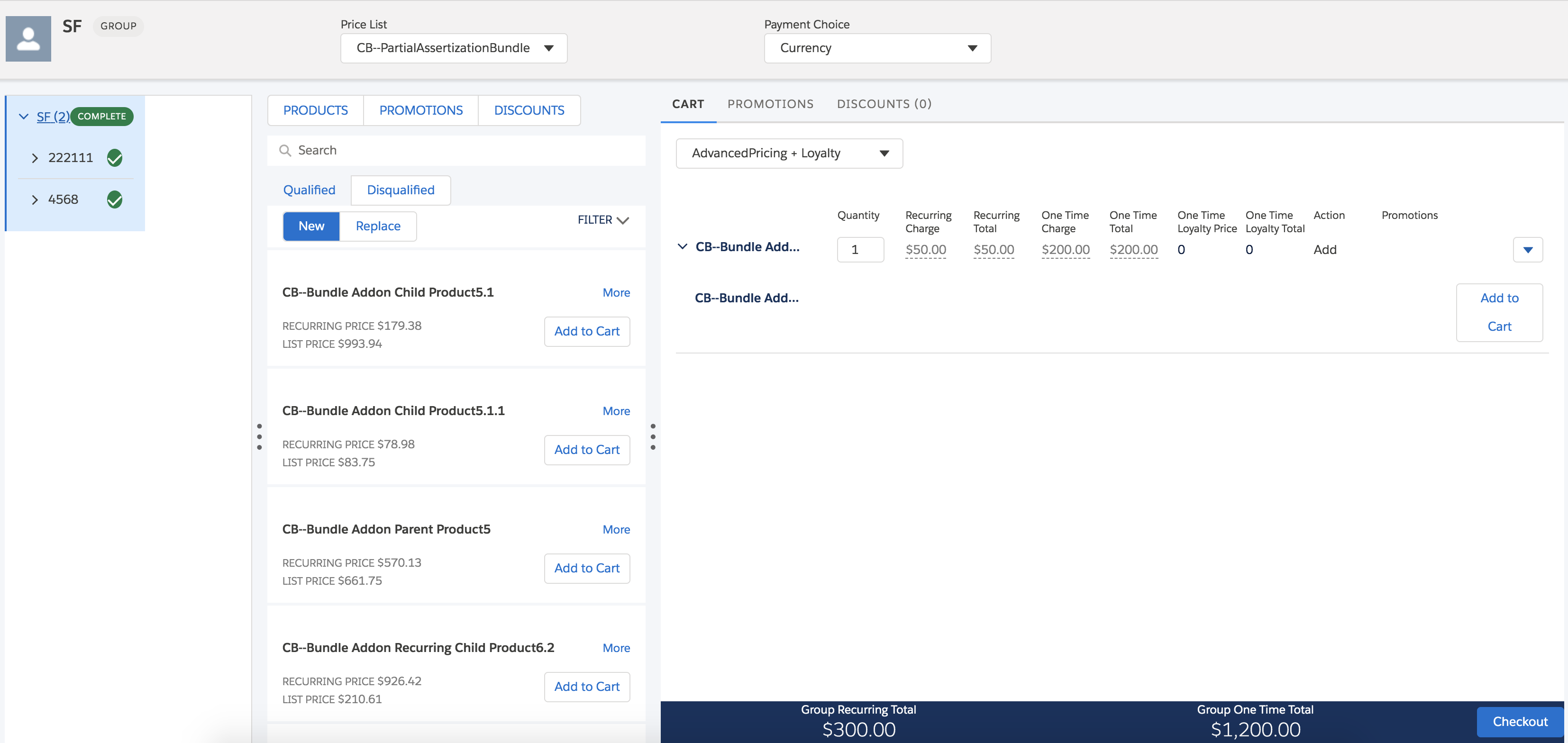
Task: Click the green checkmark beside 4568
Action: pos(114,199)
